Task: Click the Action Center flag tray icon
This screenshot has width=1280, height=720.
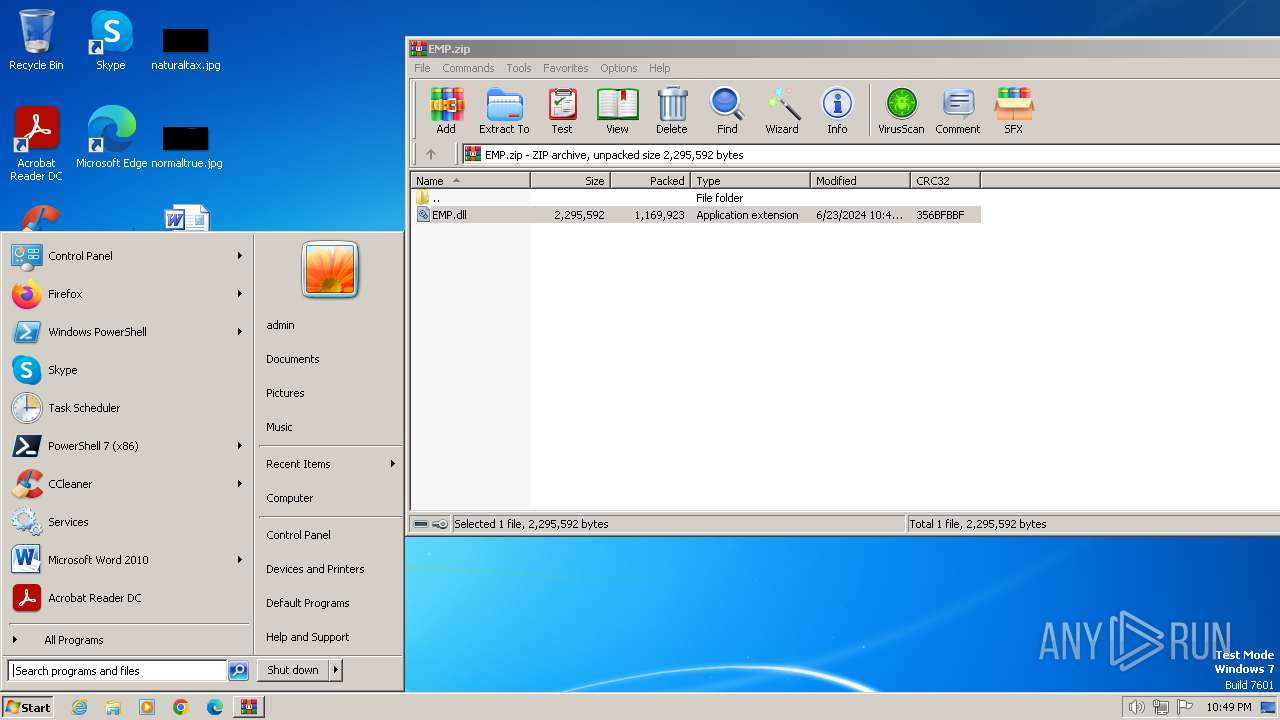Action: click(1186, 707)
